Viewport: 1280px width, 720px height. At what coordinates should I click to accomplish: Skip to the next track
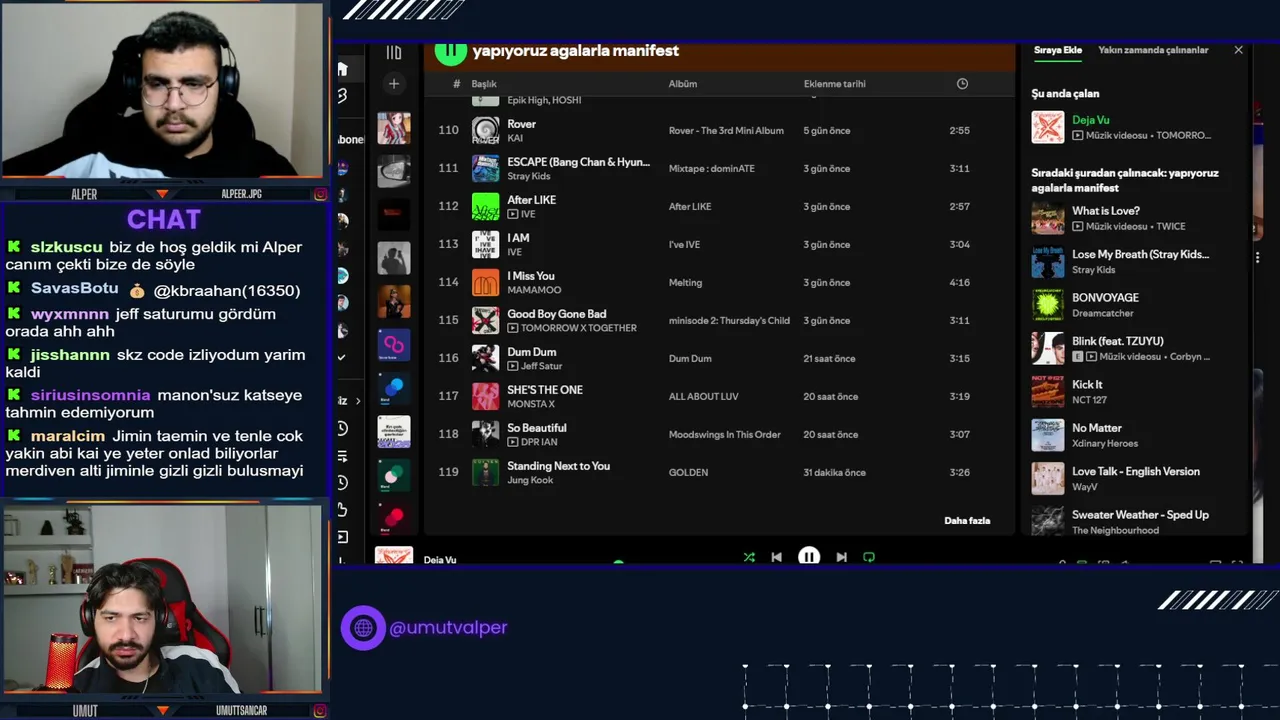[x=841, y=557]
